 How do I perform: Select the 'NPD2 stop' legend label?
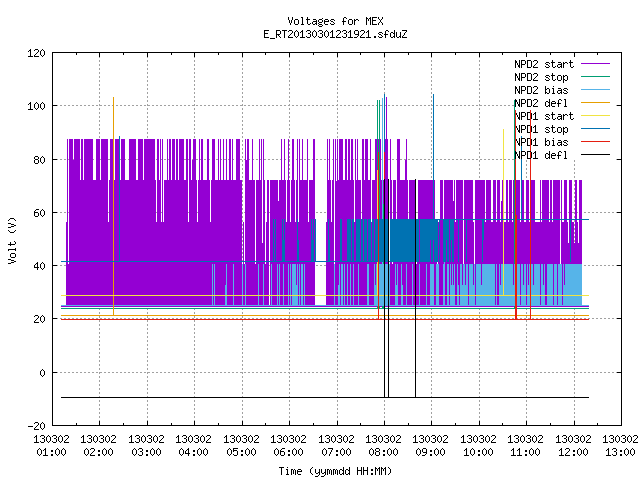(x=541, y=77)
